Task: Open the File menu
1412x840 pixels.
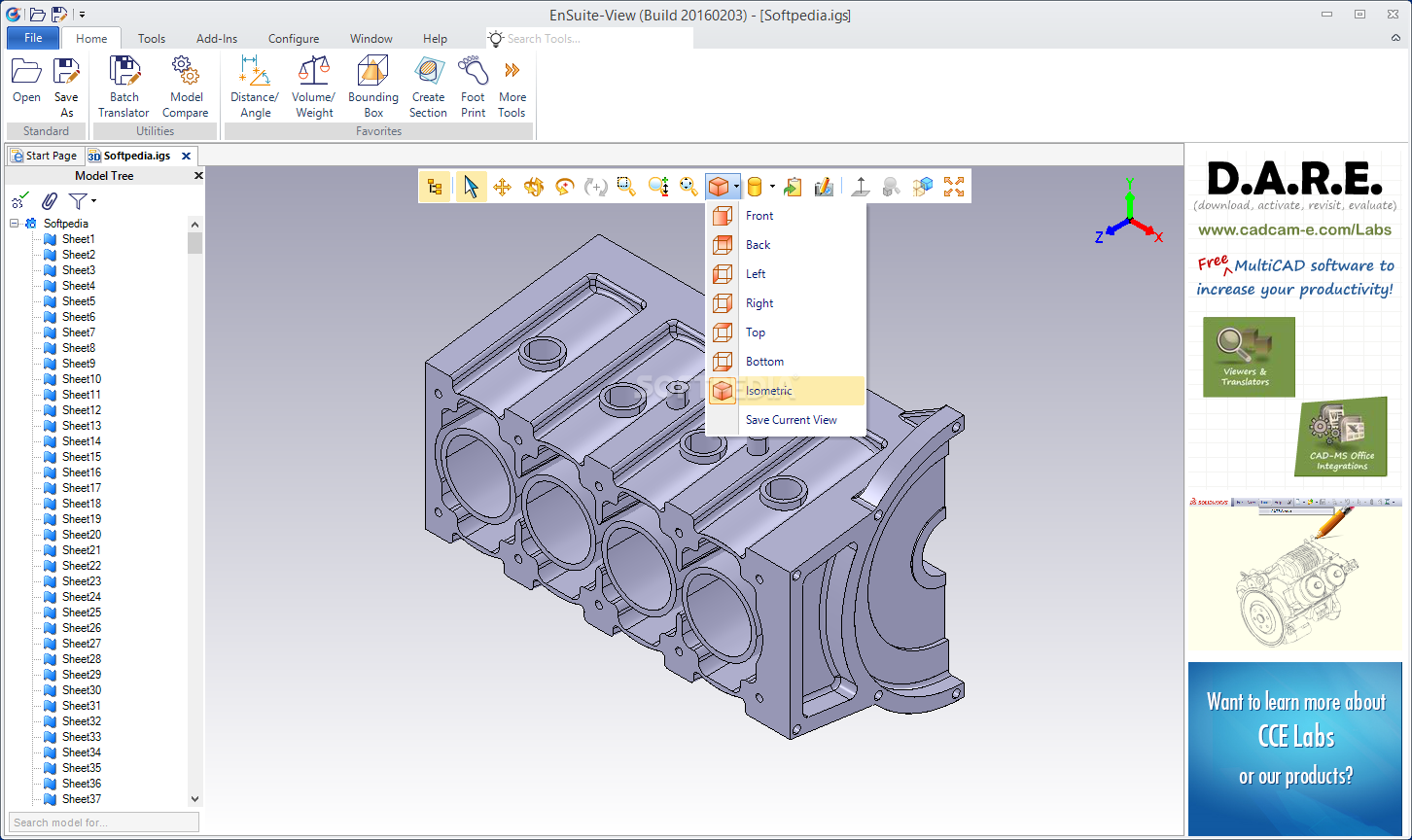Action: (33, 38)
